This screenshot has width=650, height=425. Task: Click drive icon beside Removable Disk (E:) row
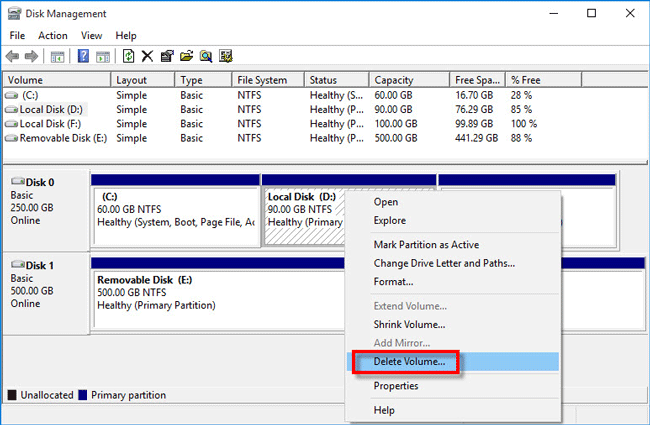click(x=12, y=138)
